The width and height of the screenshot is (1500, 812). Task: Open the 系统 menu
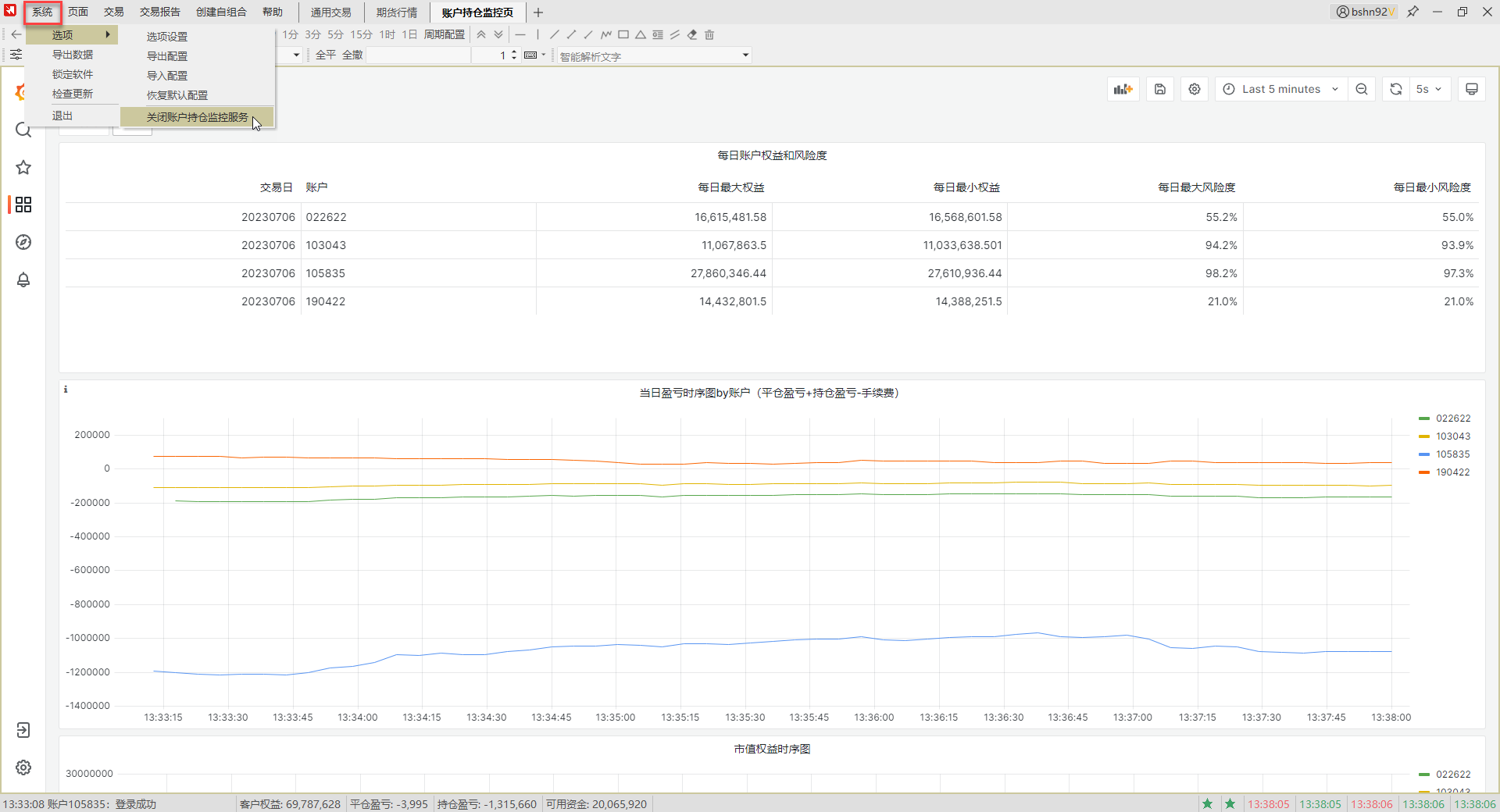point(42,12)
